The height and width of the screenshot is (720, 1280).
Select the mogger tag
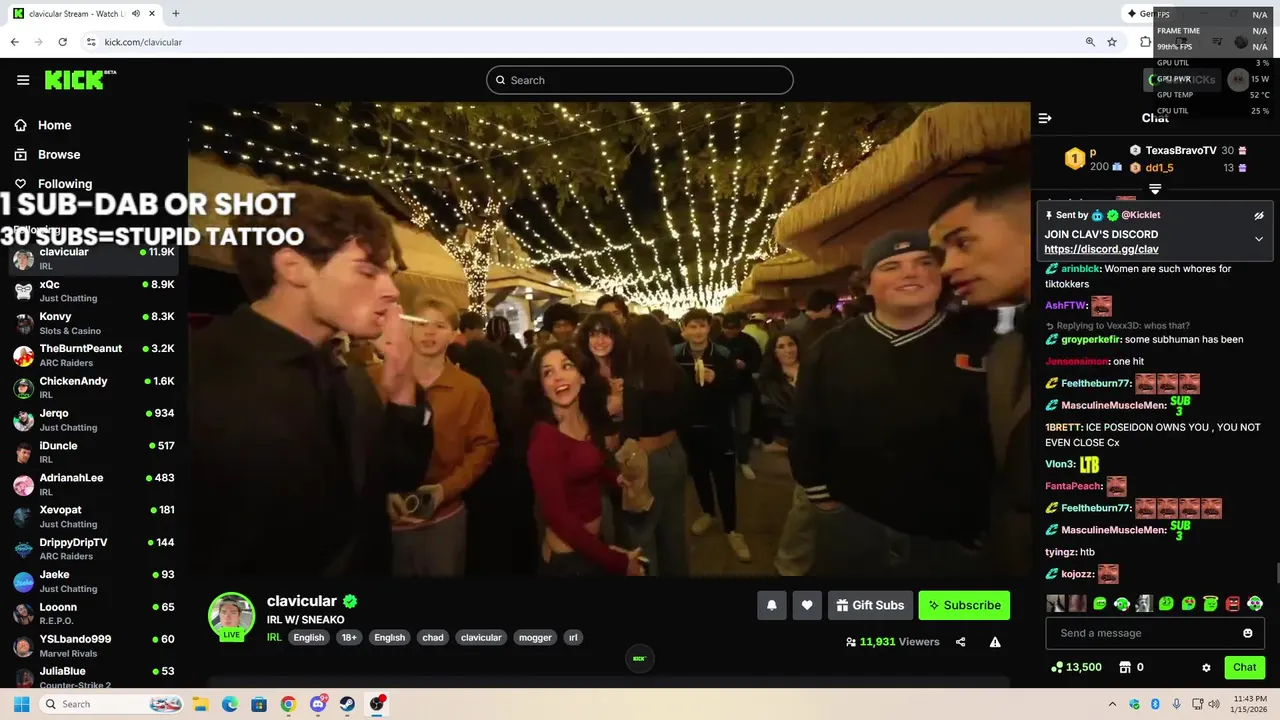[x=535, y=637]
